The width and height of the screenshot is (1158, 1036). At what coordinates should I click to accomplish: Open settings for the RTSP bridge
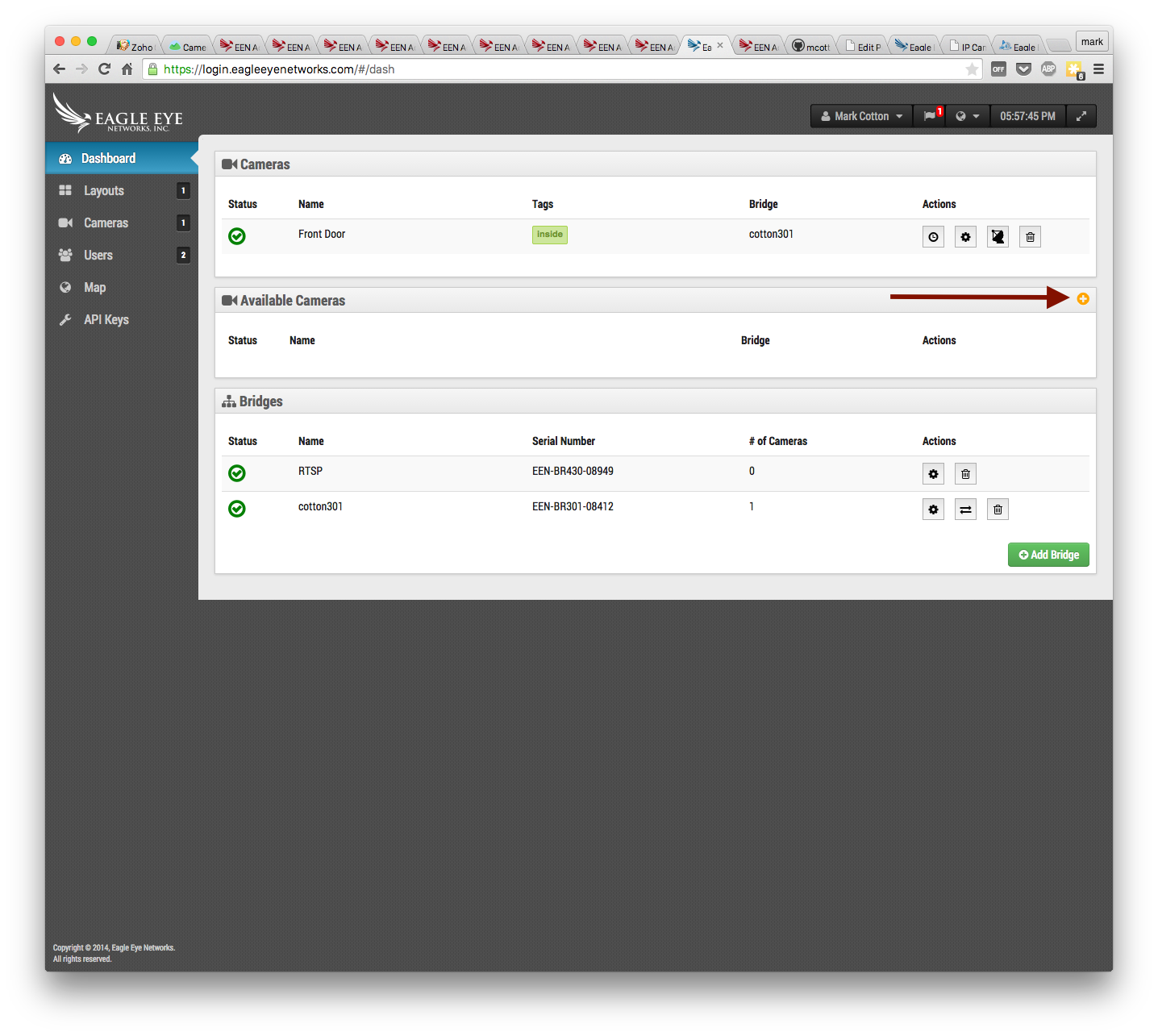pyautogui.click(x=933, y=474)
